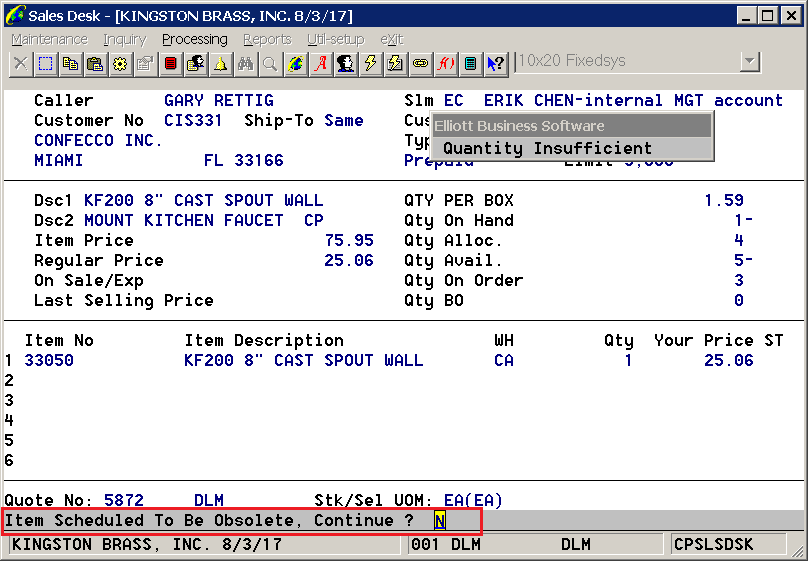Click the red f() function icon
This screenshot has width=808, height=561.
446,64
